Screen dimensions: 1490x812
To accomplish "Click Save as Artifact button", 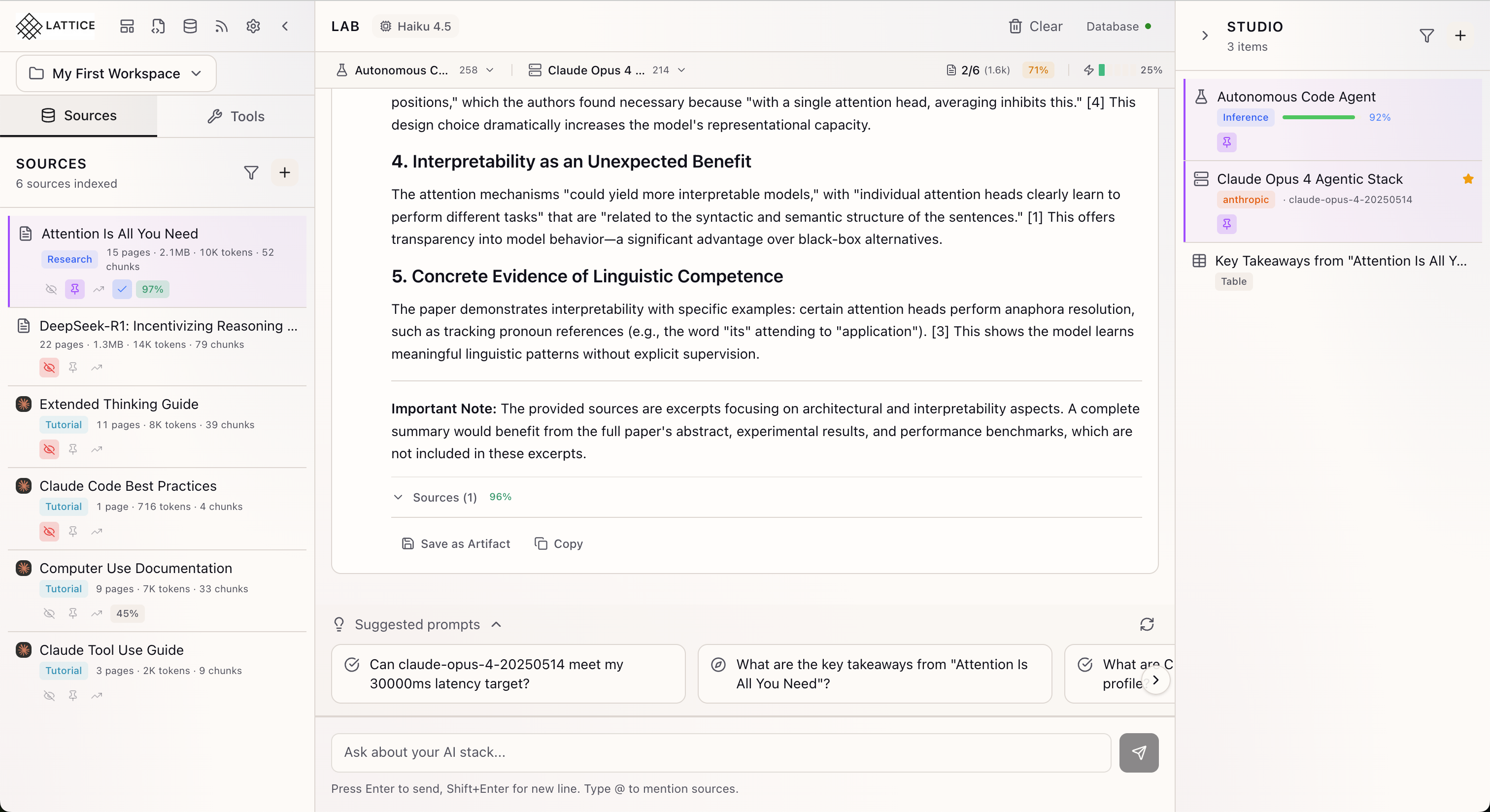I will (456, 543).
